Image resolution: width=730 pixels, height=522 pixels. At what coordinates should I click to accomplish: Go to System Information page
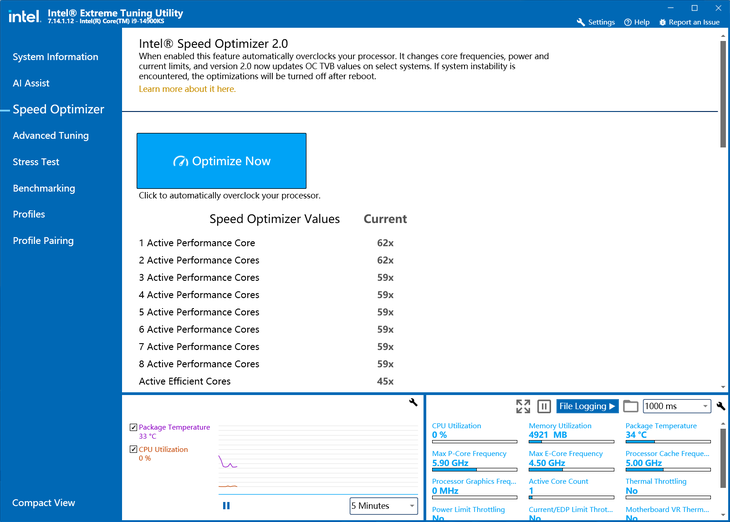55,57
